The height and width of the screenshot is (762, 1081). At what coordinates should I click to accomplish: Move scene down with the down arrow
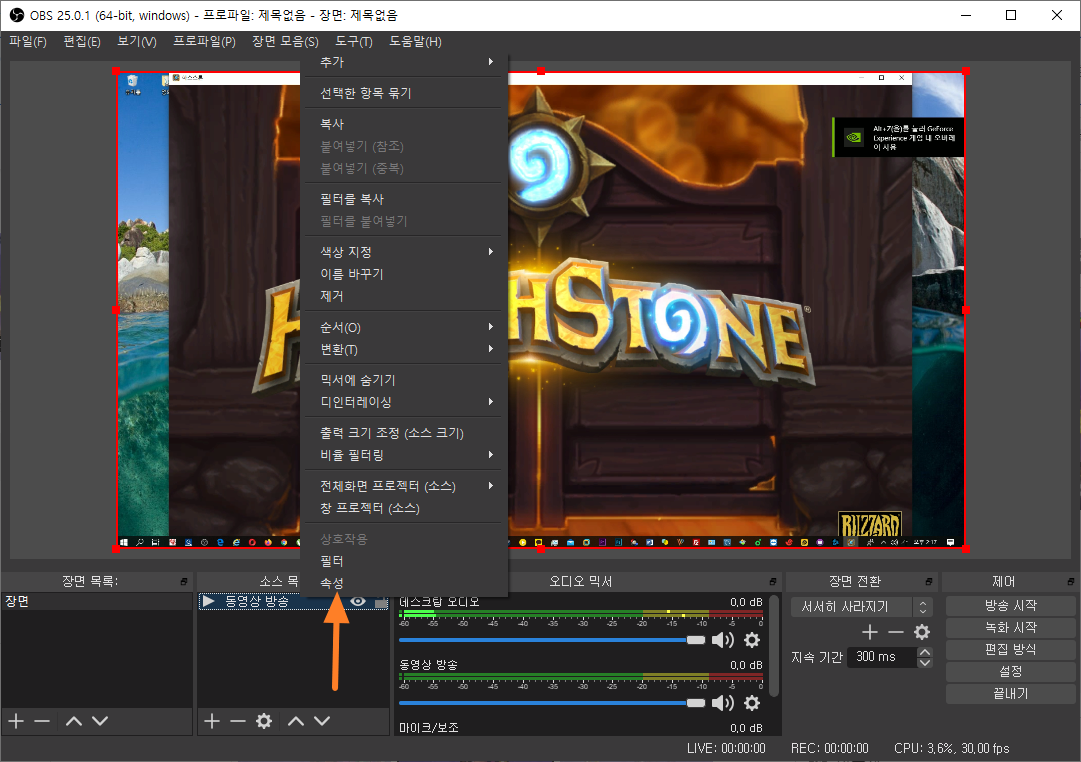click(x=100, y=721)
